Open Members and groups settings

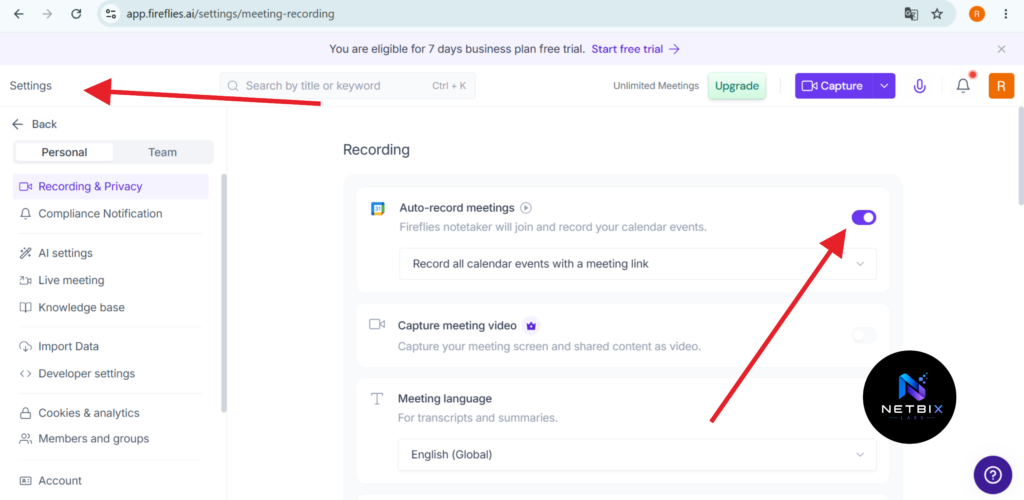click(111, 439)
